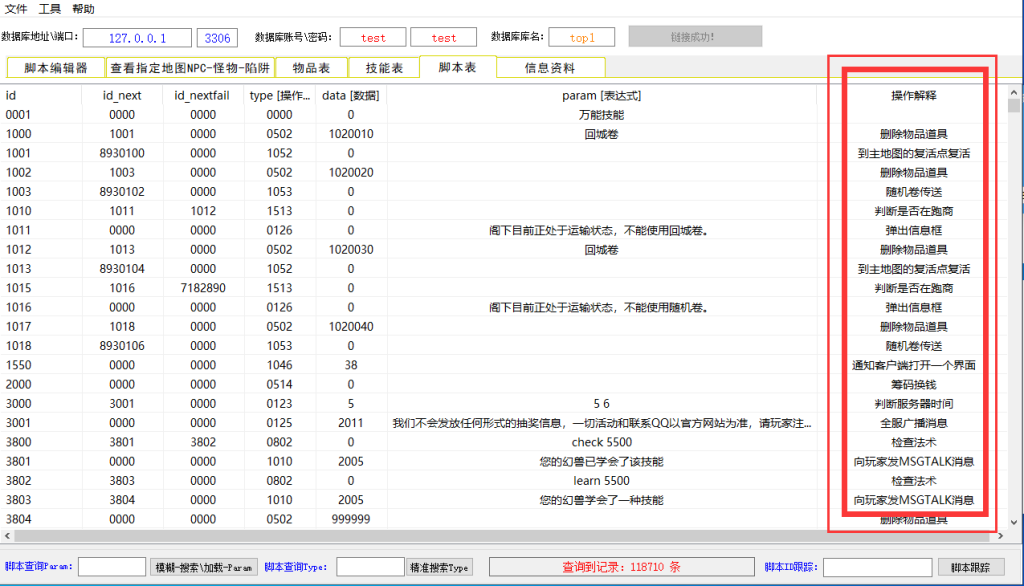Click the learn 5500 param cell
The height and width of the screenshot is (586, 1024).
coord(601,481)
